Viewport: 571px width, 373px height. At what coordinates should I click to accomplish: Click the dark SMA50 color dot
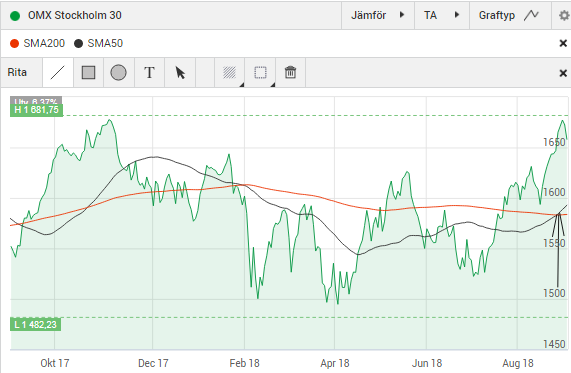[x=78, y=43]
